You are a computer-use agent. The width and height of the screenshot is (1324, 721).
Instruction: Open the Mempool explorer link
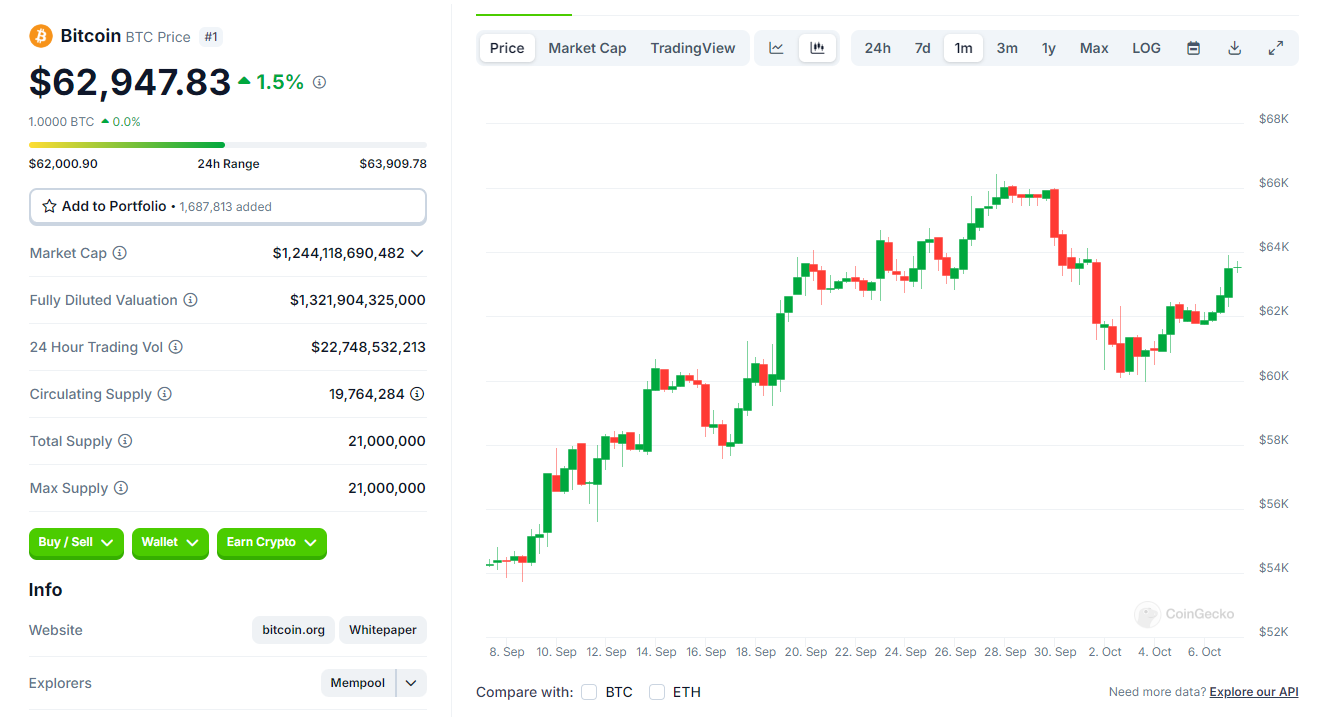[x=358, y=683]
